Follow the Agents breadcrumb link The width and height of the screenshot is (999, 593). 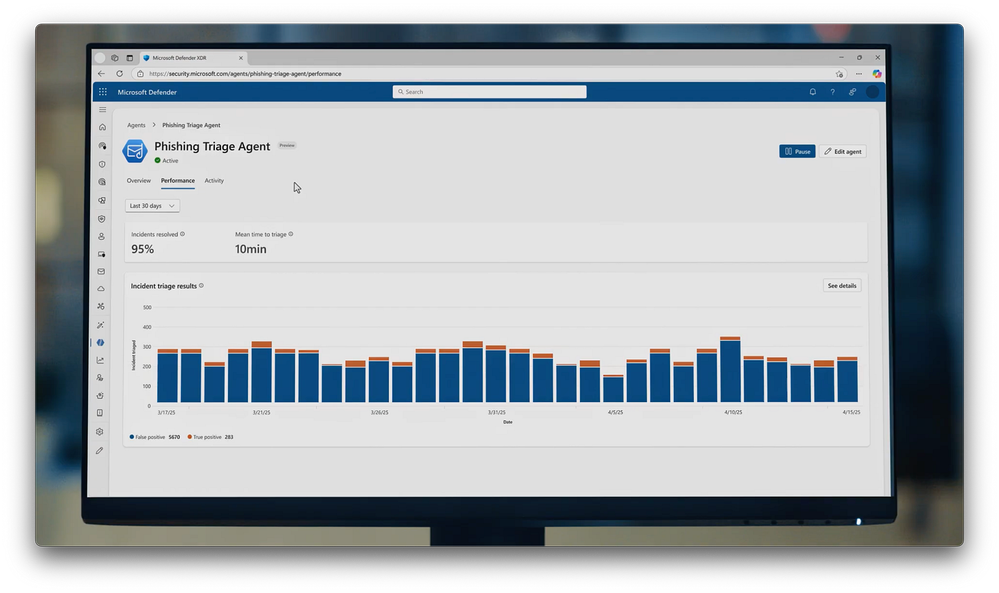(136, 125)
